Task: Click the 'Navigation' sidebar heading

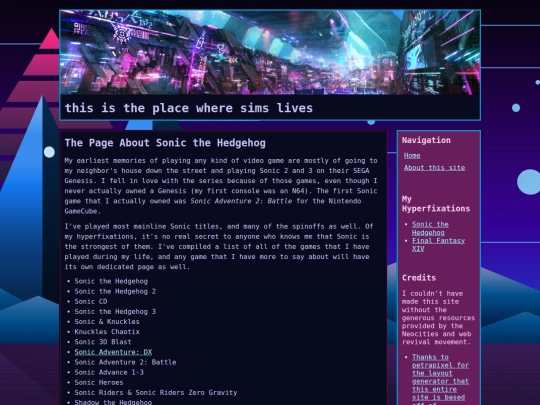Action: [x=426, y=140]
